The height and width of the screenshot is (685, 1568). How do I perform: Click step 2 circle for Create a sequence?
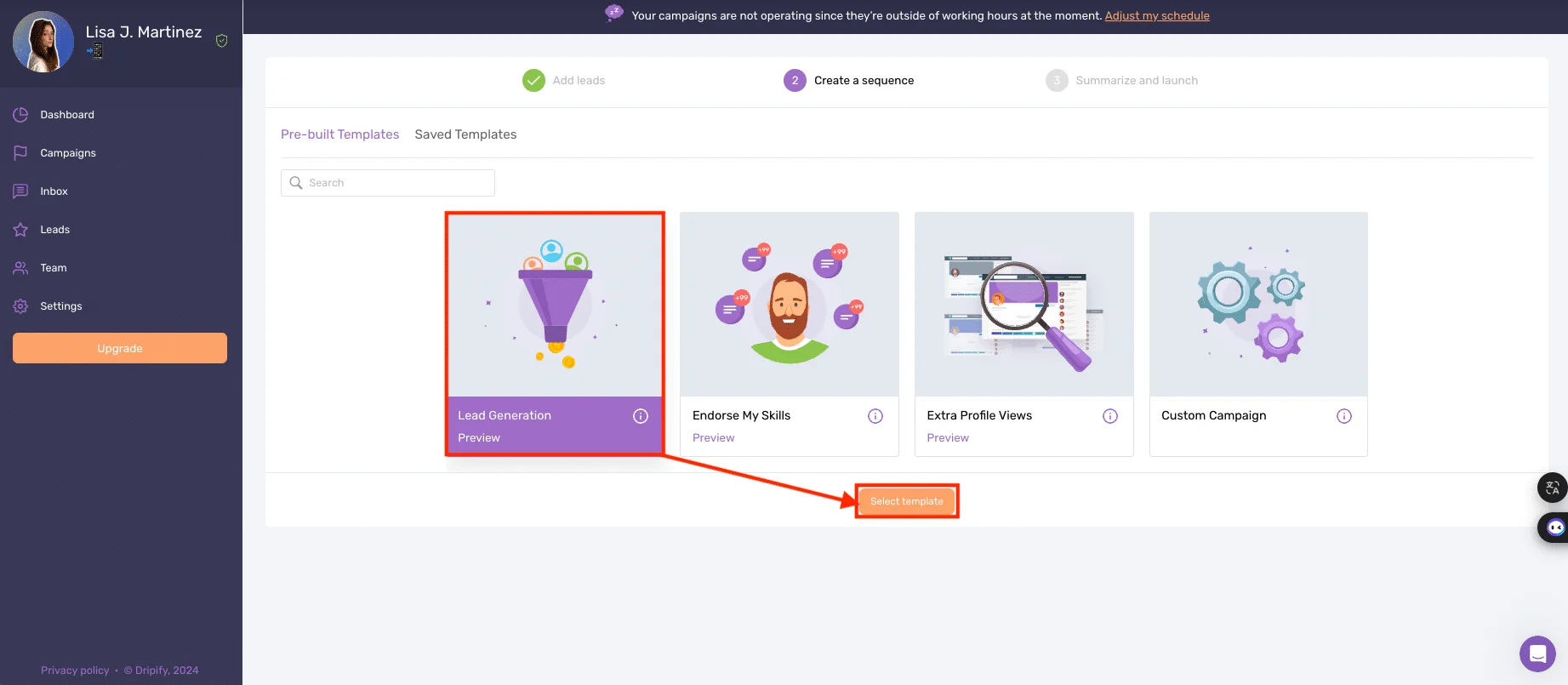click(795, 80)
